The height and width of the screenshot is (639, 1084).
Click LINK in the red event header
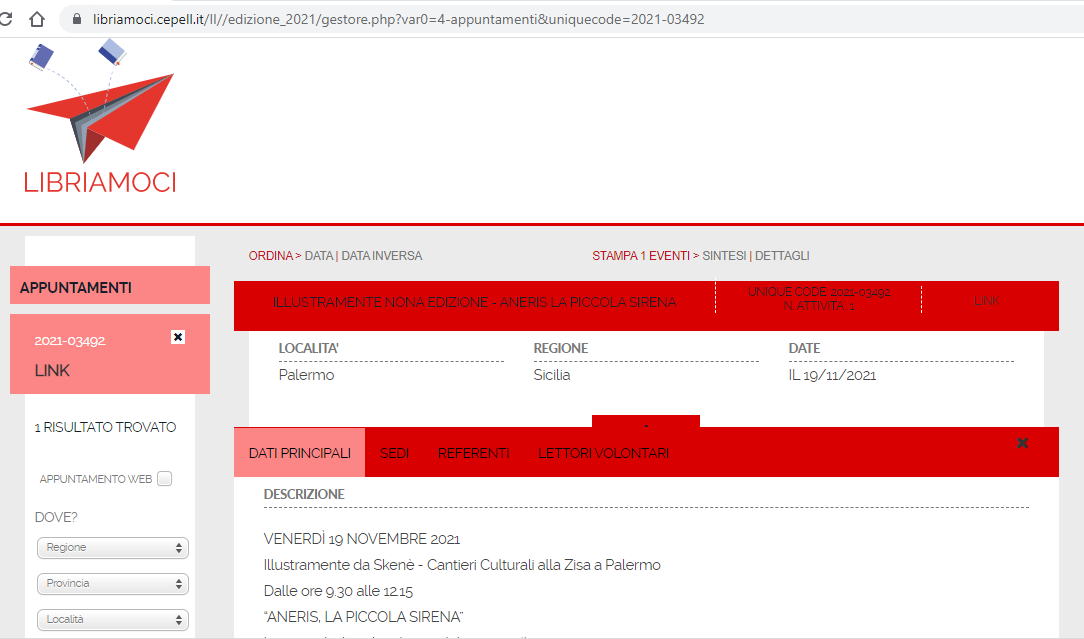[986, 301]
